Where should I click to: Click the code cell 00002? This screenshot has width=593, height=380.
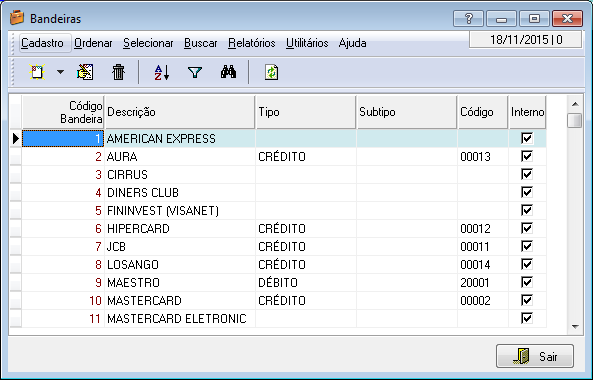483,301
